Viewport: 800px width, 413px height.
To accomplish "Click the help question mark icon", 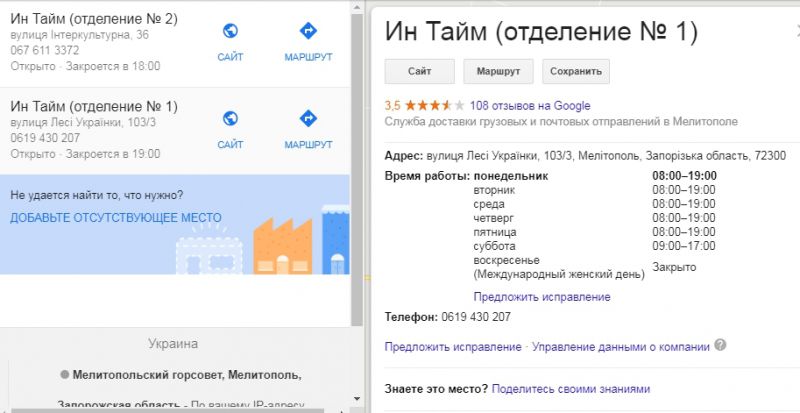I will [x=720, y=345].
